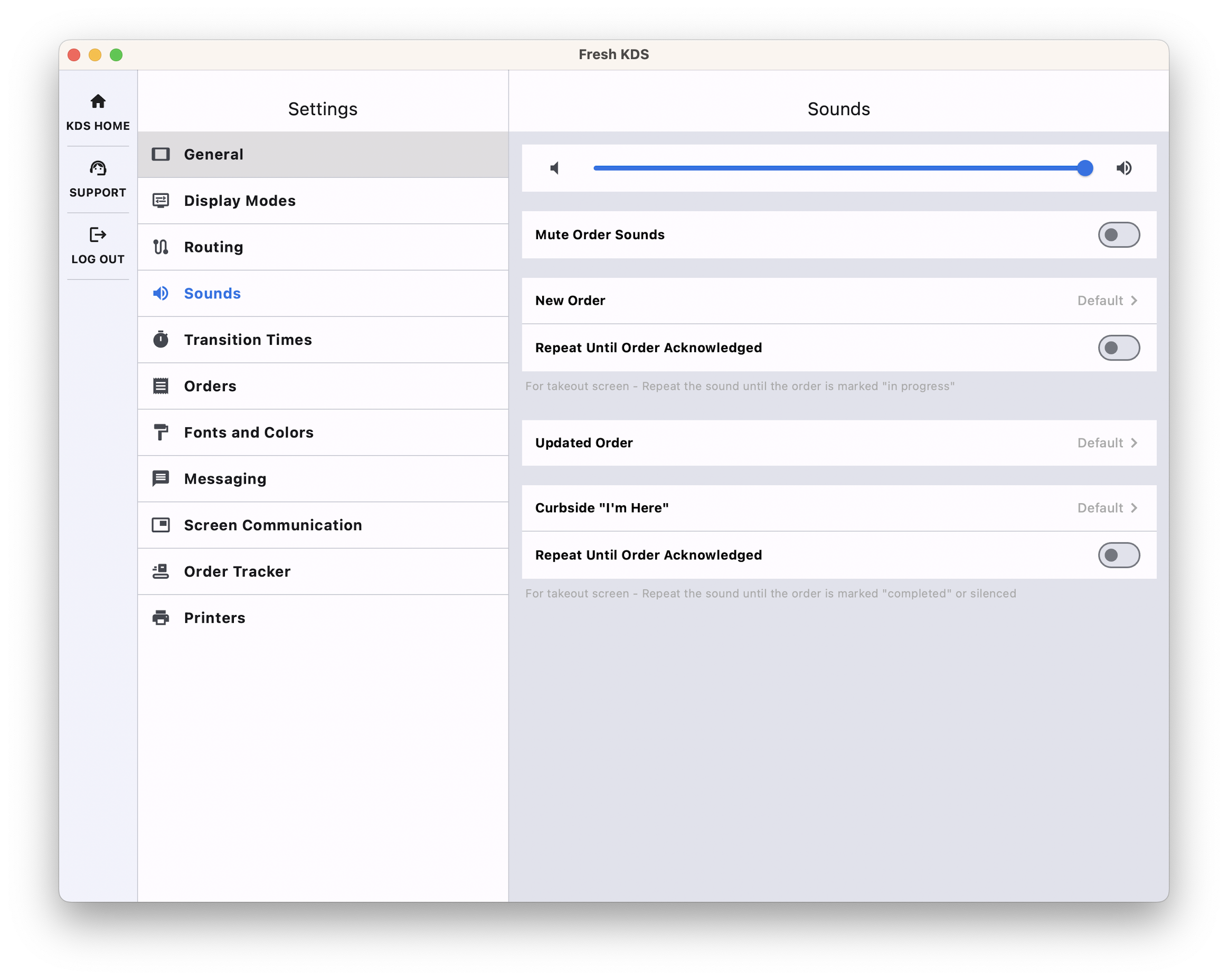Click the Log Out exit icon
1228x980 pixels.
[98, 235]
